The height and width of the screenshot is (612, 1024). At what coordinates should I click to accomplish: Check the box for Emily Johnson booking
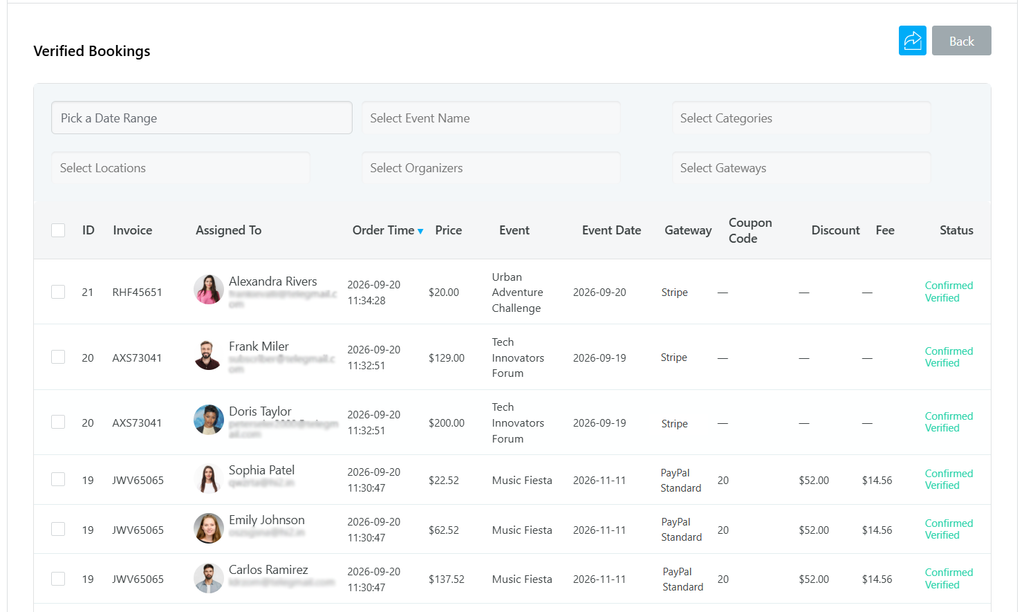point(58,528)
